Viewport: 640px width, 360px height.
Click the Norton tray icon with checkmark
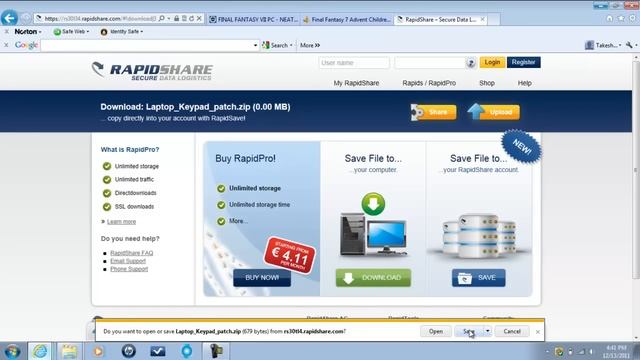pos(559,351)
